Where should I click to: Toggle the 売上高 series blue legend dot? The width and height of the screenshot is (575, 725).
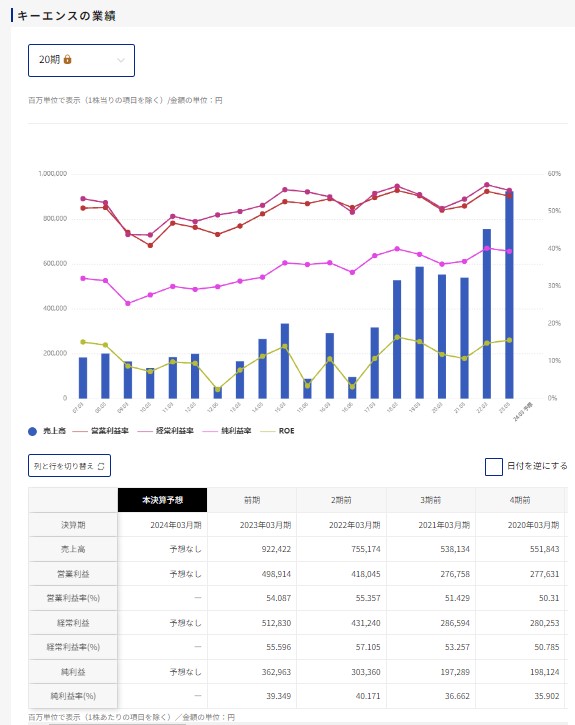[32, 431]
